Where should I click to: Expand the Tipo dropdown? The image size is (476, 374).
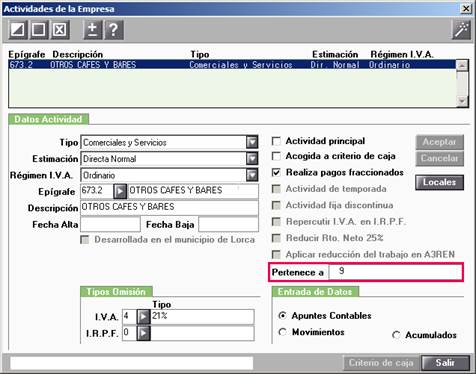click(x=252, y=143)
